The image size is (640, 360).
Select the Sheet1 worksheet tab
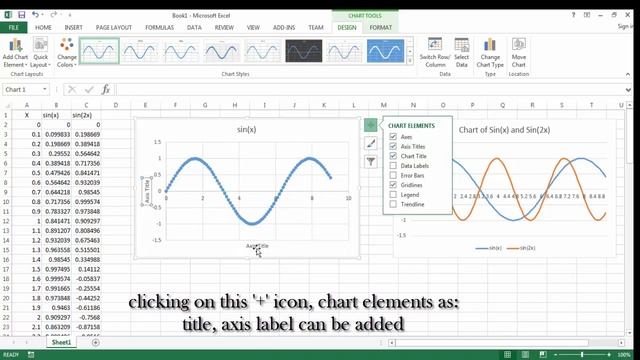61,342
